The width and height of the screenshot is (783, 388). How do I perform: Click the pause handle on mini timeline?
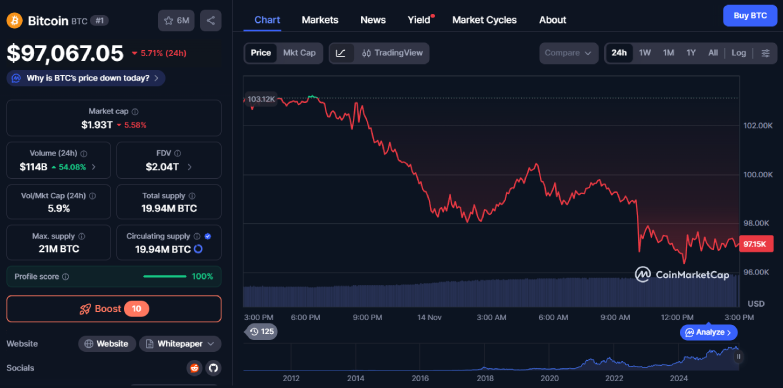point(738,357)
